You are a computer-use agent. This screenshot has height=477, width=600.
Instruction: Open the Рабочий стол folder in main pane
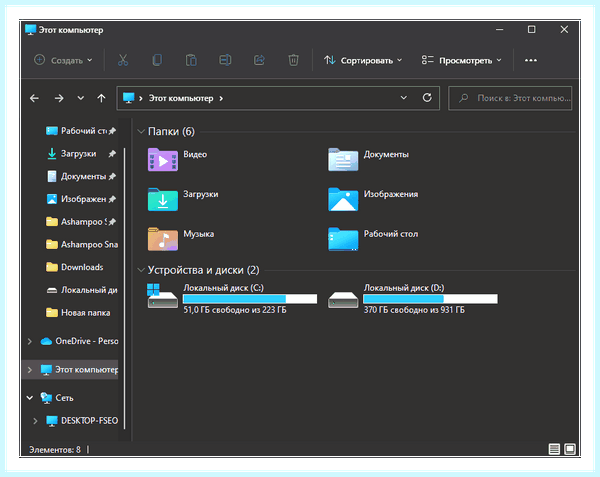(373, 239)
